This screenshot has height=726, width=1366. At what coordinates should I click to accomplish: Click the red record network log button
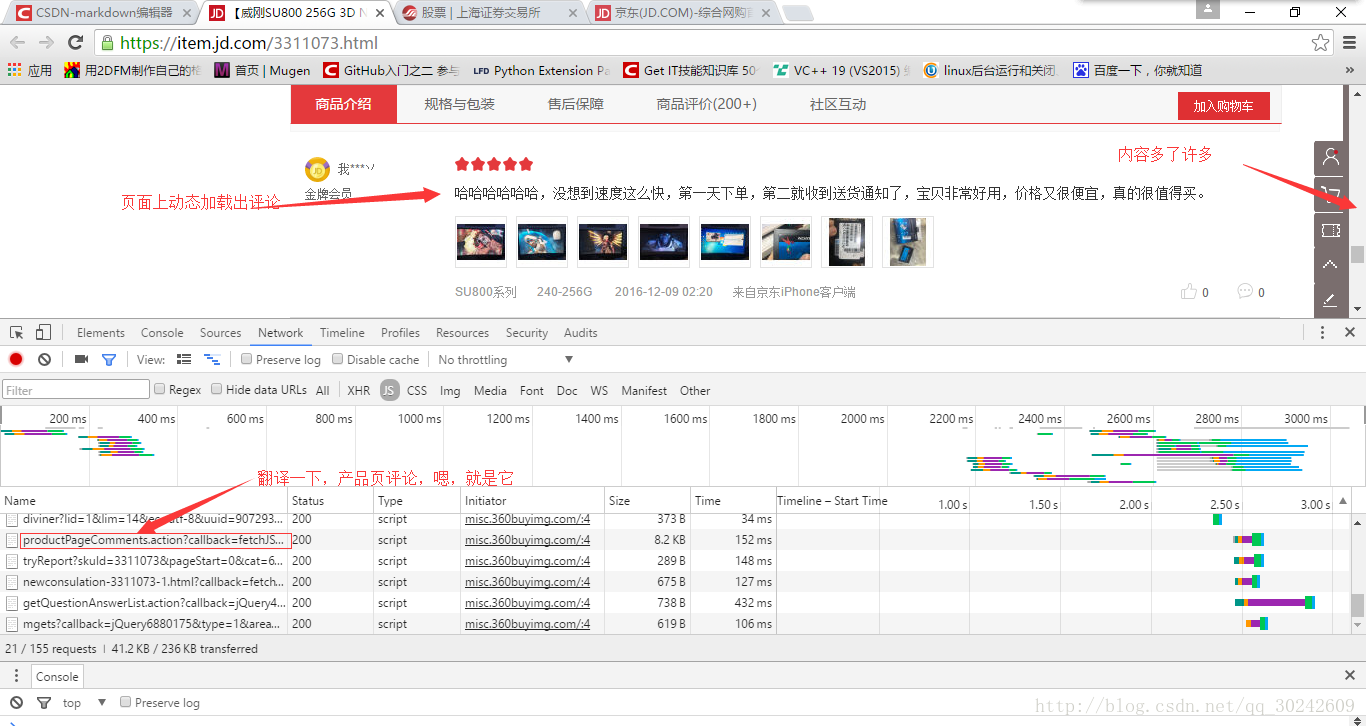16,359
